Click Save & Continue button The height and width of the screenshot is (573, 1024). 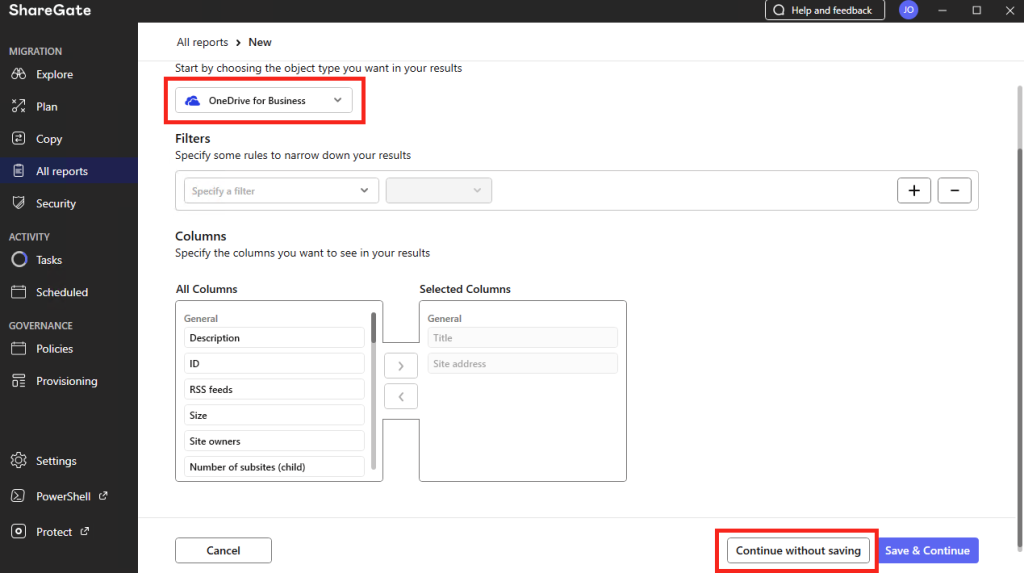(x=927, y=550)
